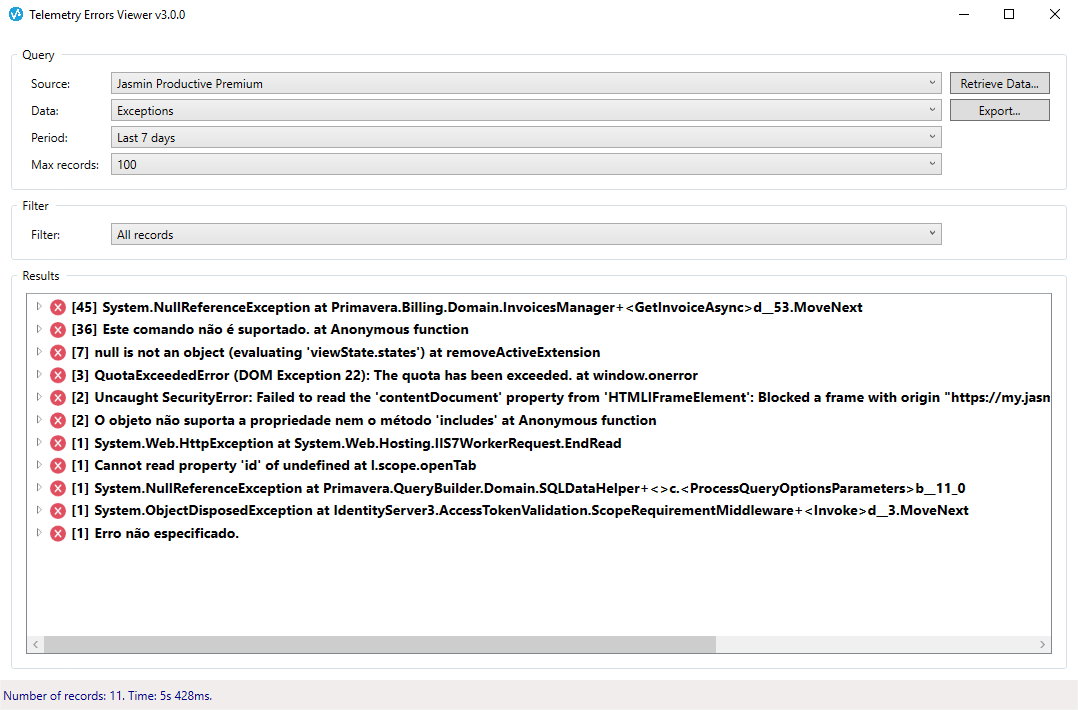This screenshot has height=710, width=1078.
Task: Select the text '[45] System.NullReferenceException at Primavera.Billing.Domain.InvoicesManager'
Action: [342, 307]
